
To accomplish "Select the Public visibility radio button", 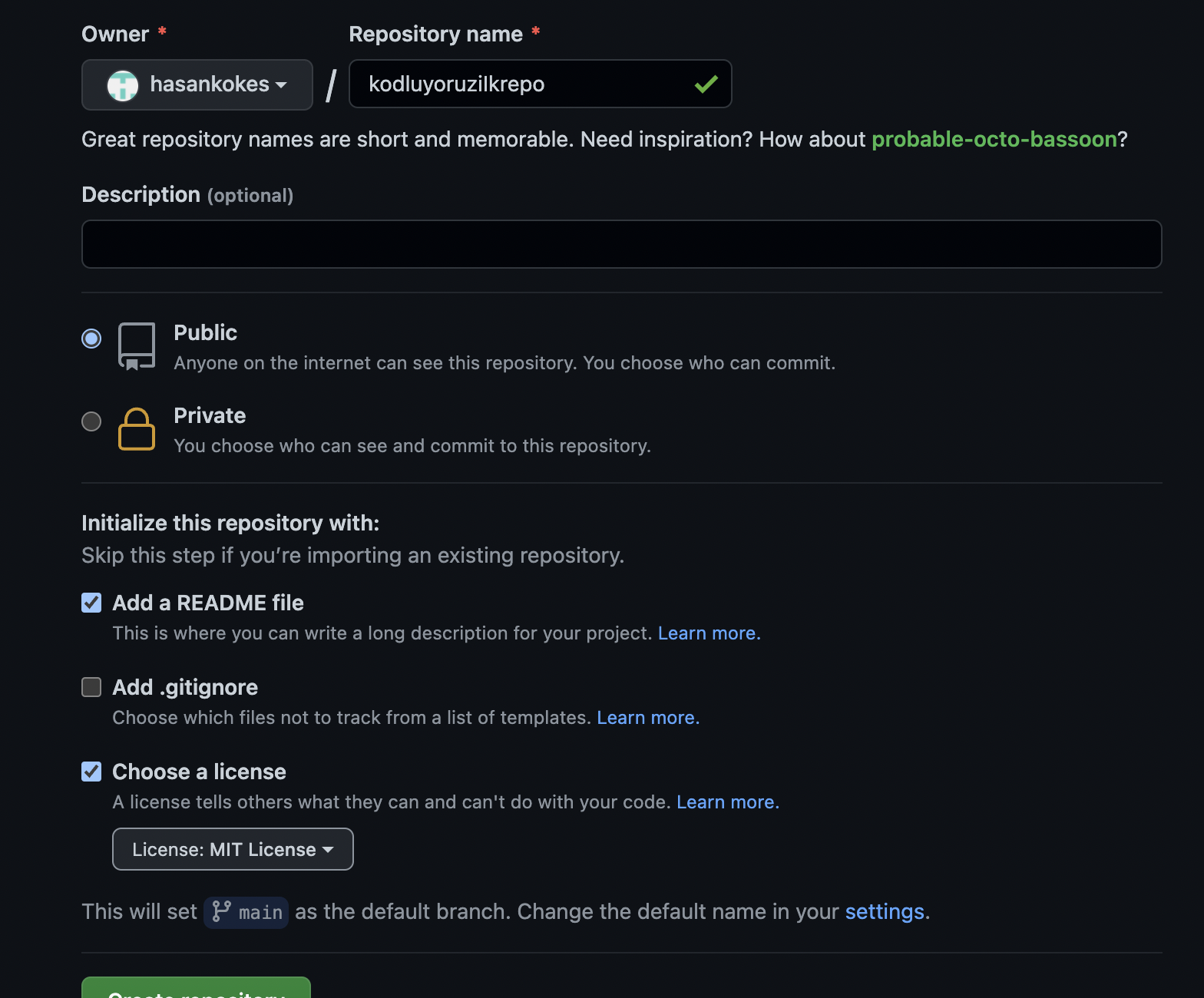I will pyautogui.click(x=91, y=339).
